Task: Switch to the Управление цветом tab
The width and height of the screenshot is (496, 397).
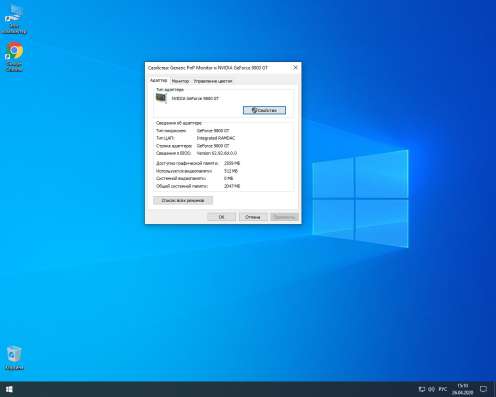Action: tap(213, 81)
